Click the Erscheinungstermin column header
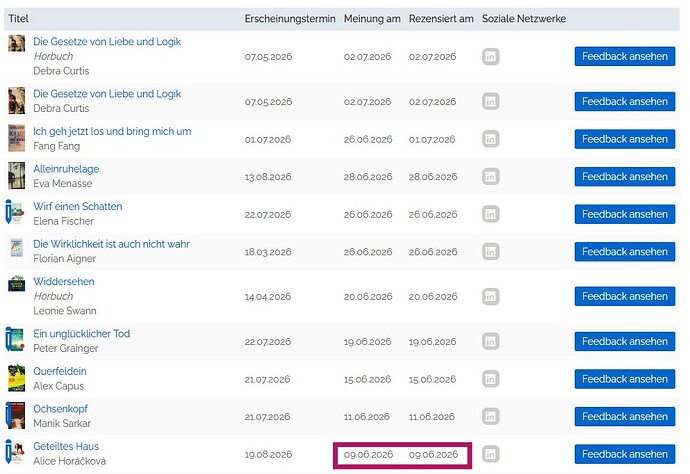The image size is (690, 474). [290, 18]
